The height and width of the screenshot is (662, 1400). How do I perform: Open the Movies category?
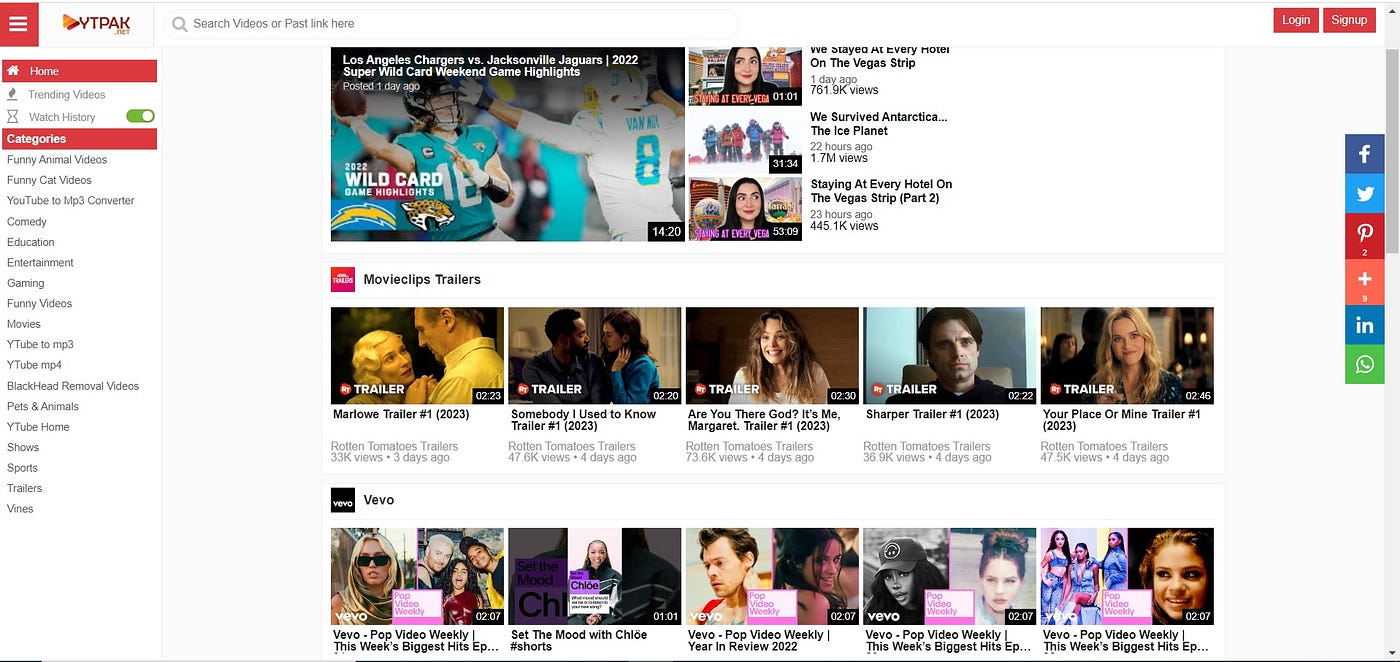[24, 324]
